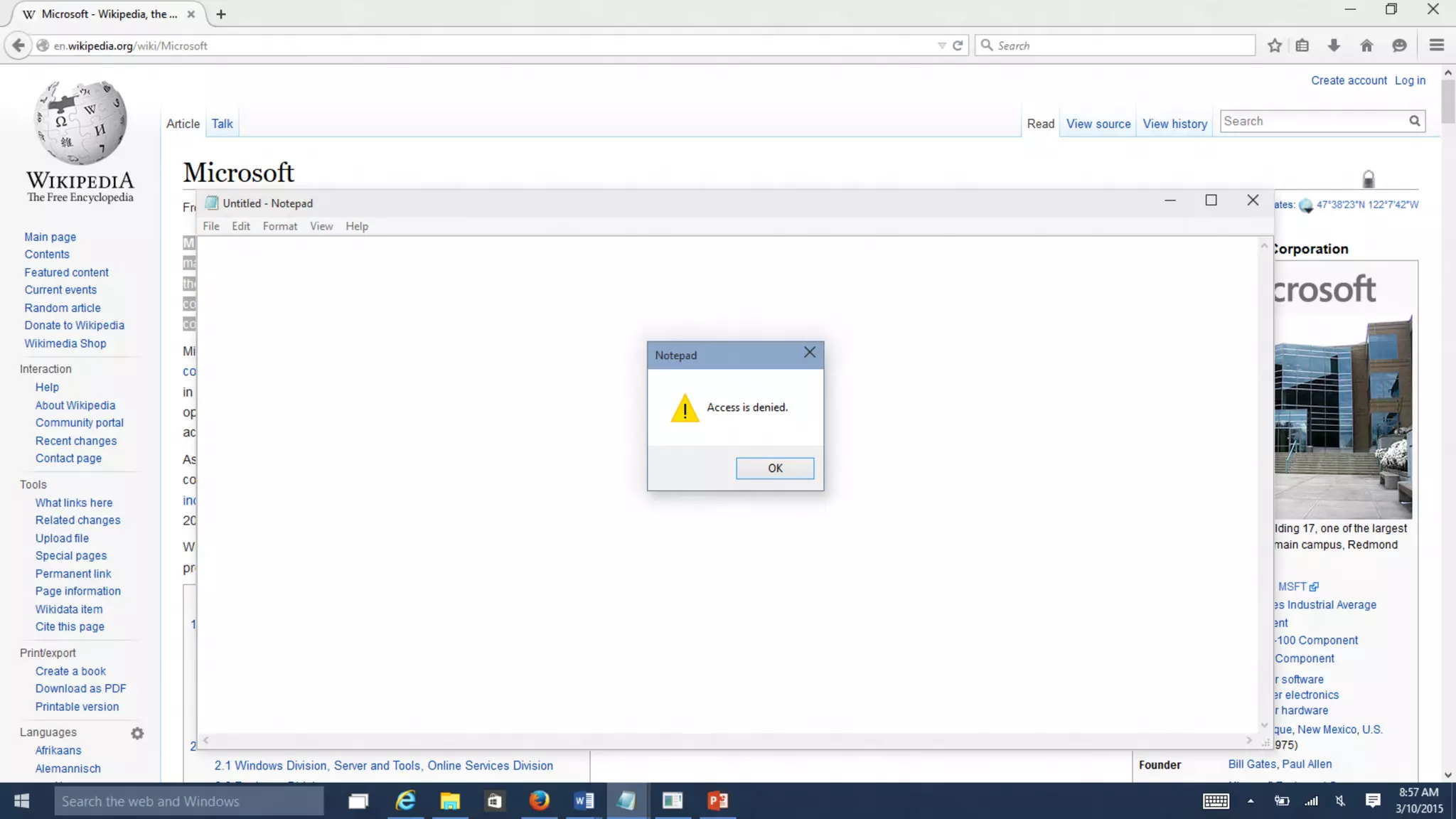
Task: Expand the URL bar history dropdown
Action: [x=941, y=45]
